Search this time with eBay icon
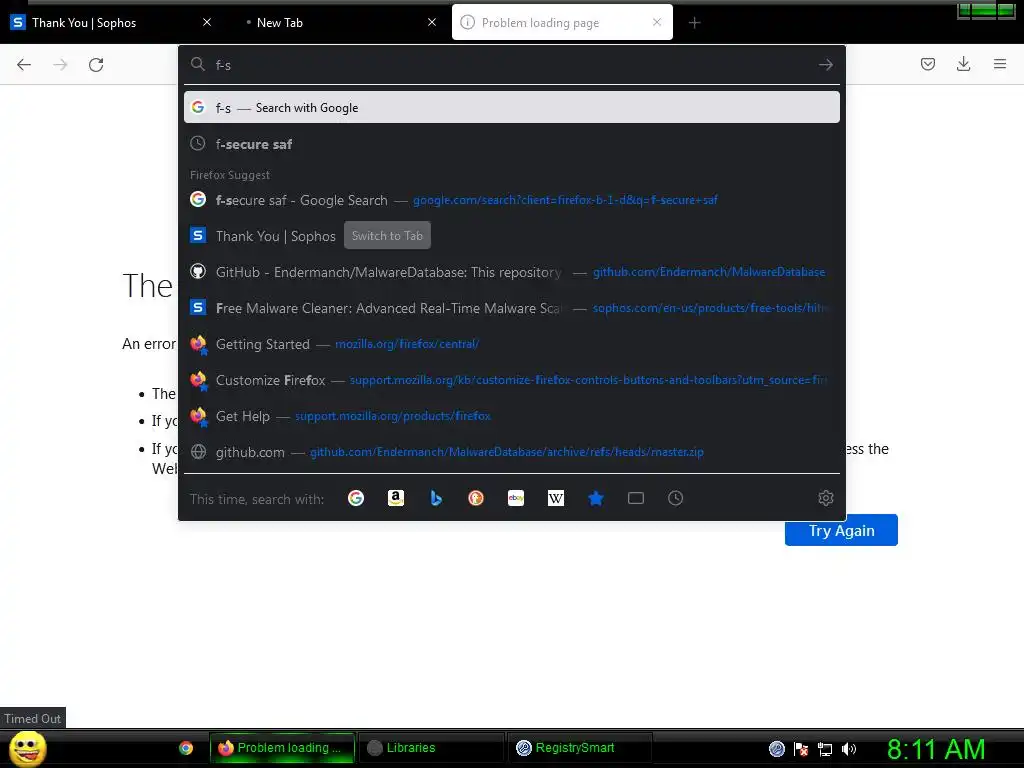Screen dimensions: 1024x768 [516, 498]
